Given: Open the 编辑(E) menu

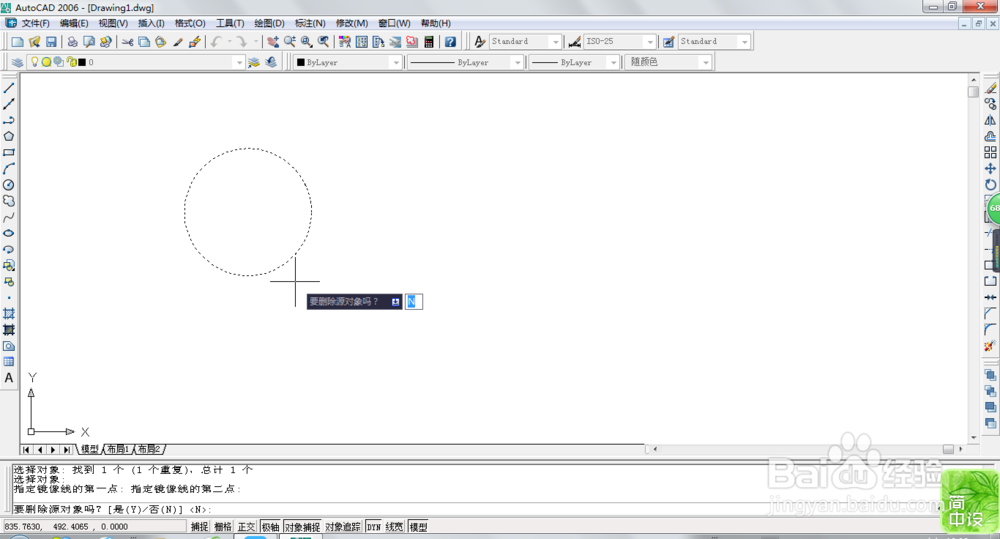Looking at the screenshot, I should pos(74,23).
